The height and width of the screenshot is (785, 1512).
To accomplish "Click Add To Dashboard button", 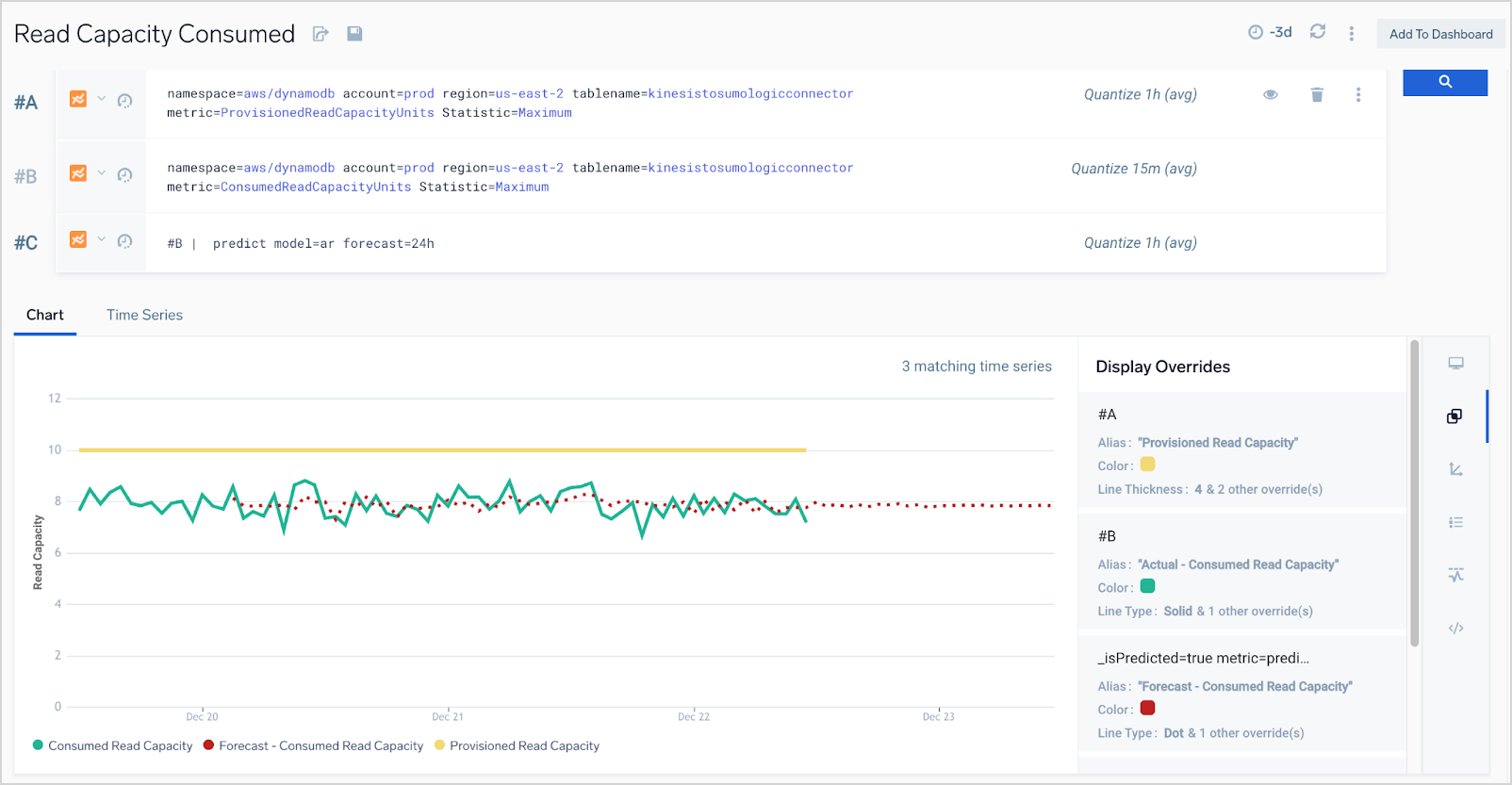I will 1440,34.
